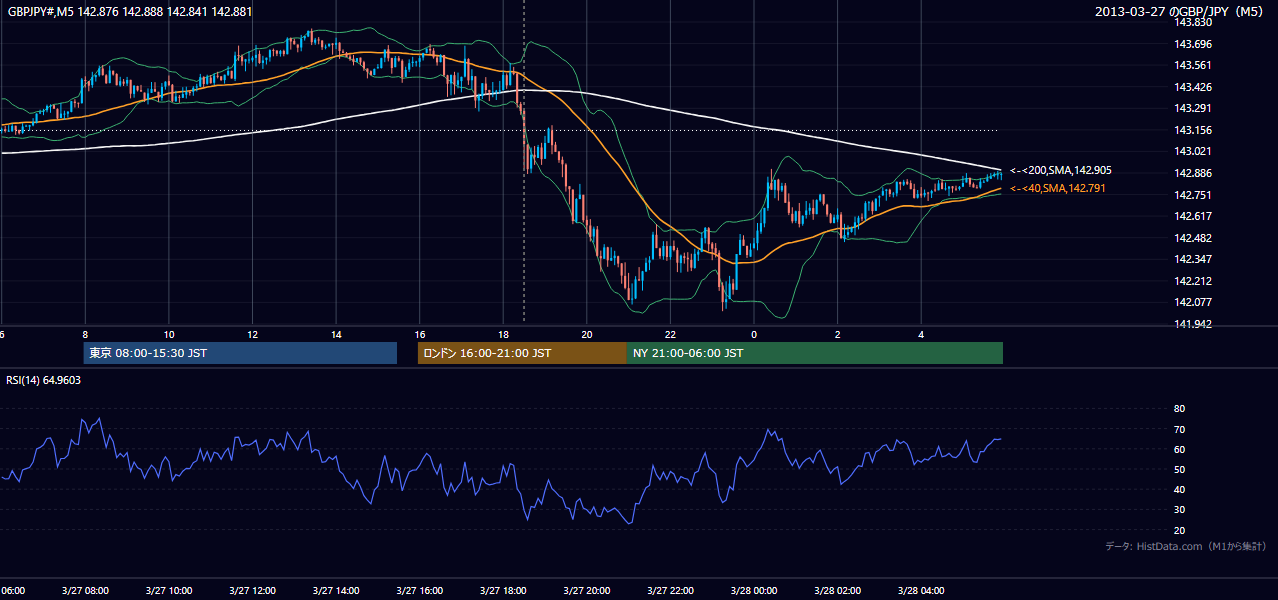
Task: Click hour label 22 under the price chart
Action: tap(670, 335)
